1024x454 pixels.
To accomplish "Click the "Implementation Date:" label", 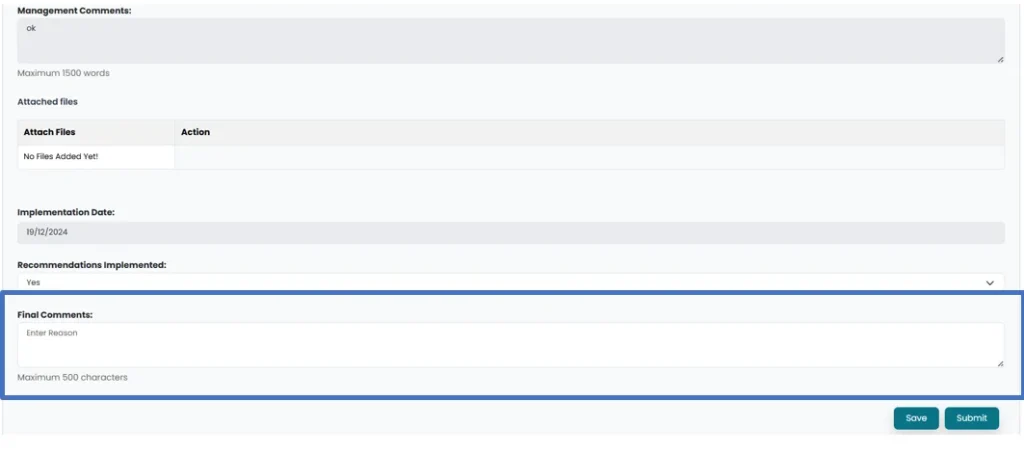I will click(66, 212).
